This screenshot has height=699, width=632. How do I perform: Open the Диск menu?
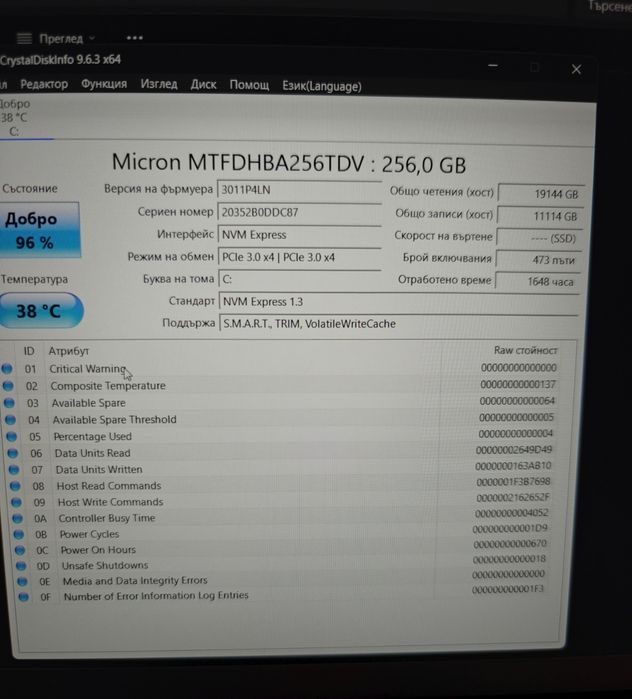tap(203, 84)
